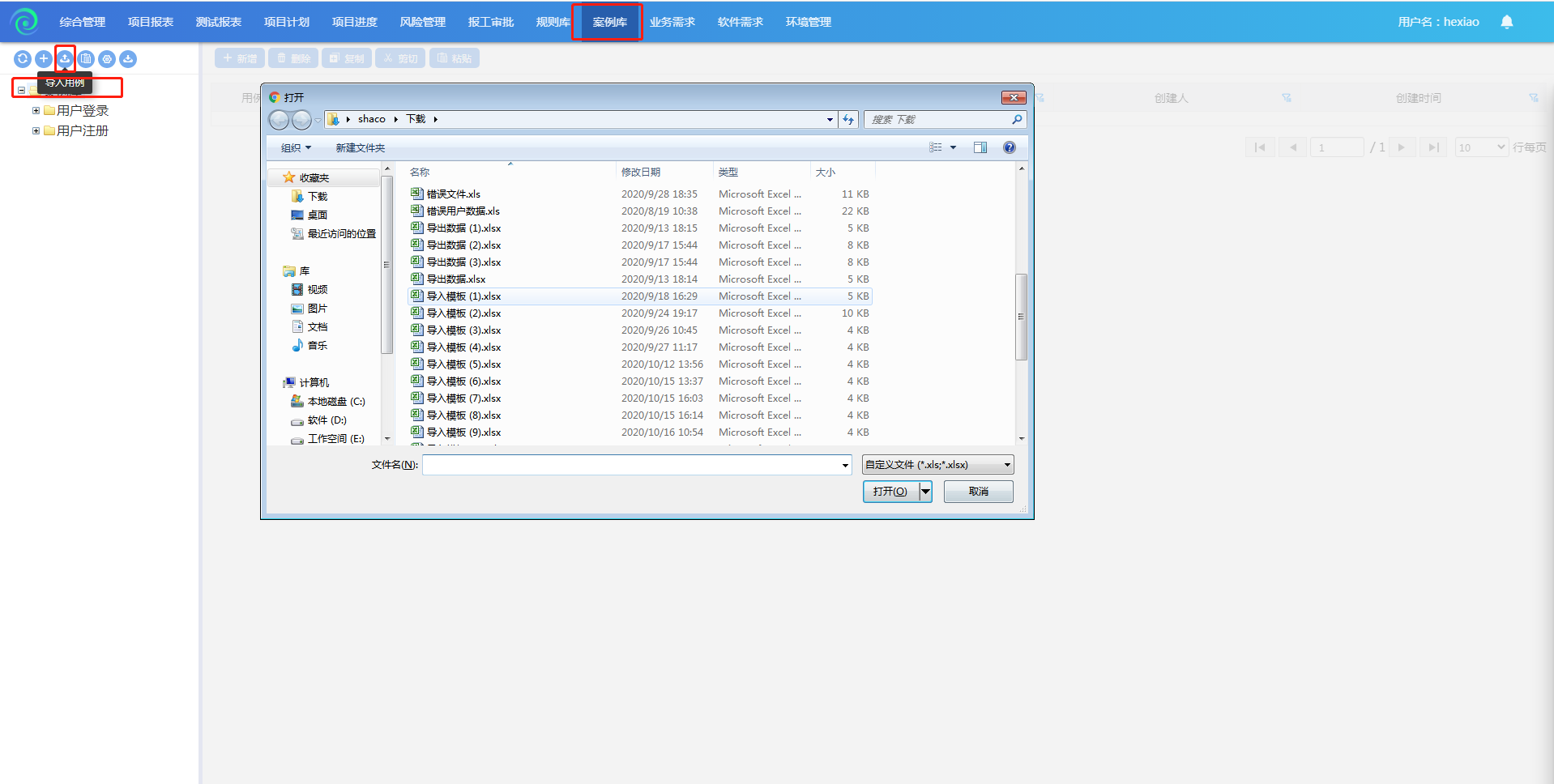Click the back navigation arrow in the dialog

coord(279,120)
